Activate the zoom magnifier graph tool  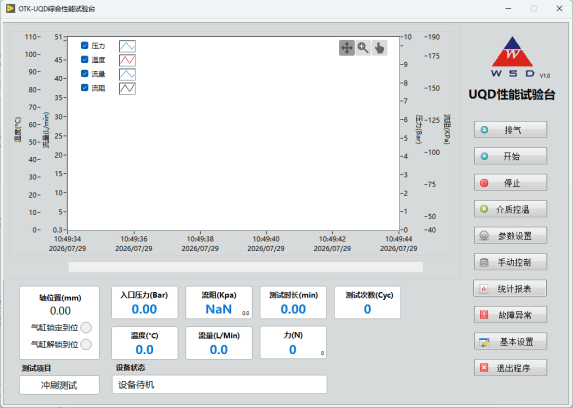point(363,48)
